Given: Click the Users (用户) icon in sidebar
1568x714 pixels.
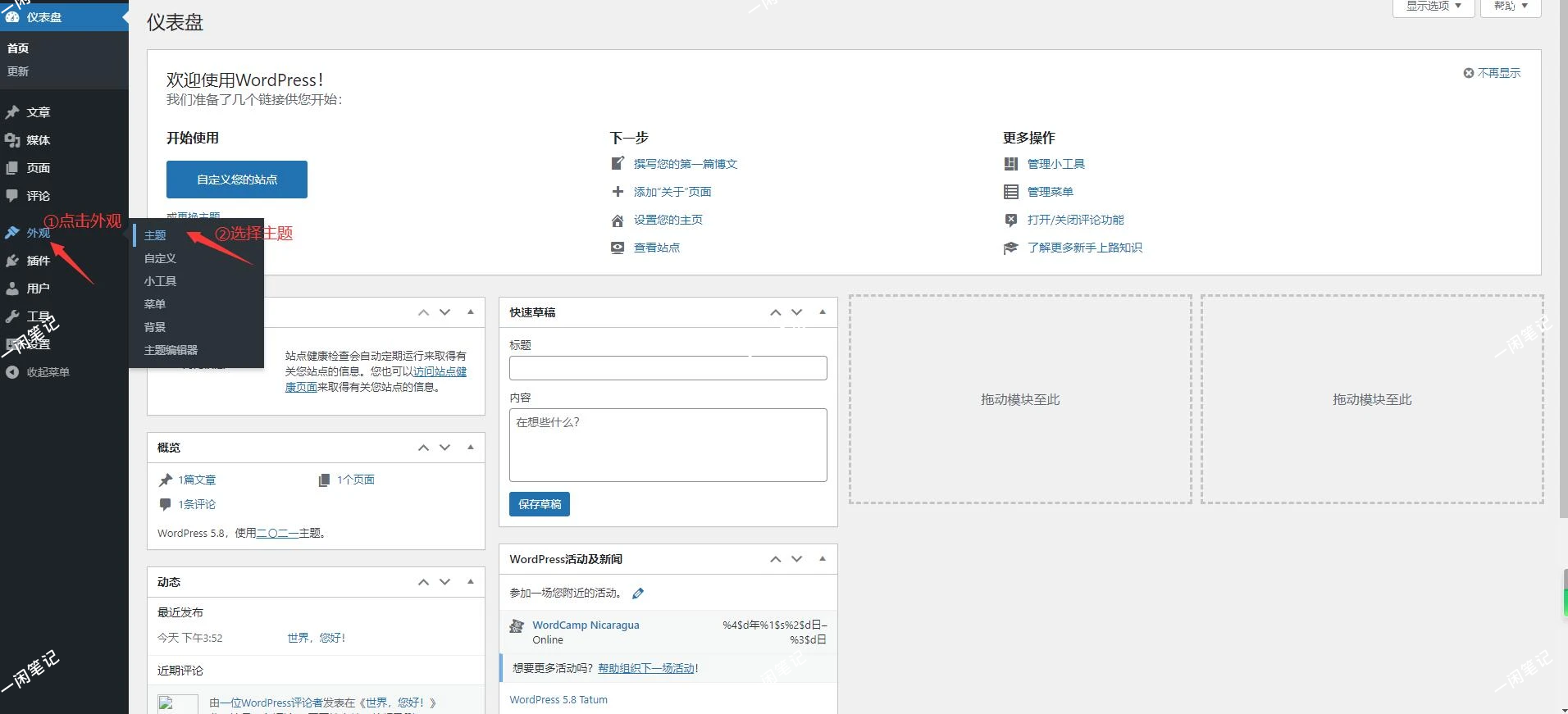Looking at the screenshot, I should coord(12,289).
